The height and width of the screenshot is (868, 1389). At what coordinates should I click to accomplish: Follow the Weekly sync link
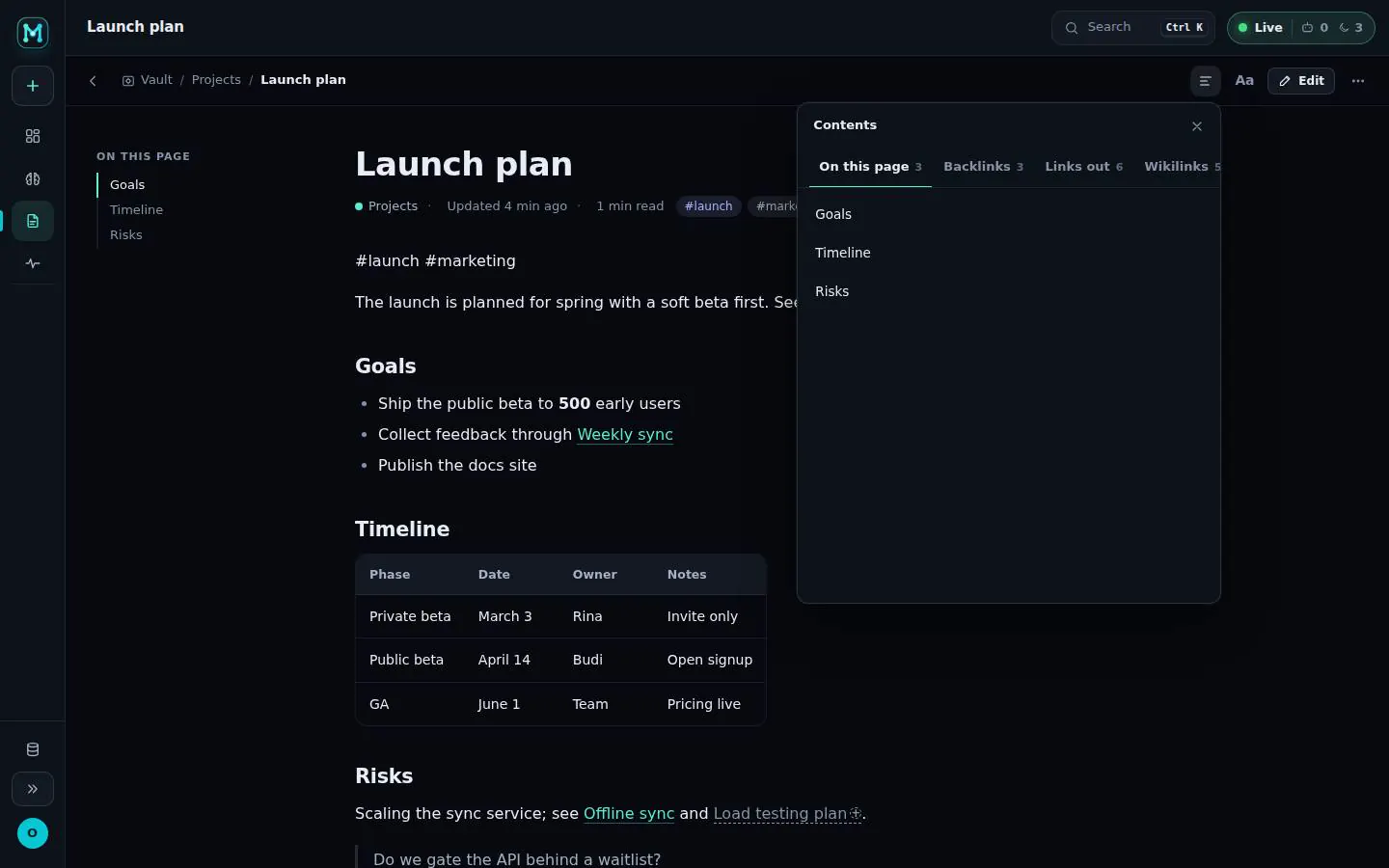click(x=625, y=435)
